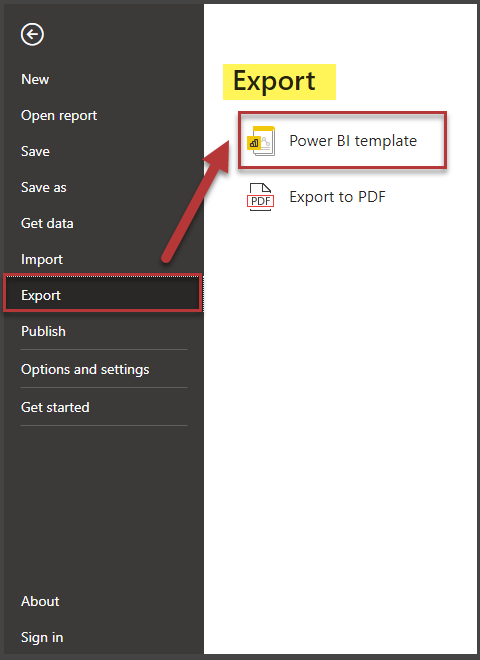The height and width of the screenshot is (660, 480).
Task: Open the Publish menu entry
Action: pos(43,332)
